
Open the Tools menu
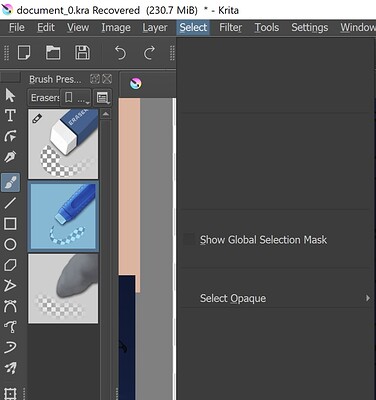click(x=267, y=27)
